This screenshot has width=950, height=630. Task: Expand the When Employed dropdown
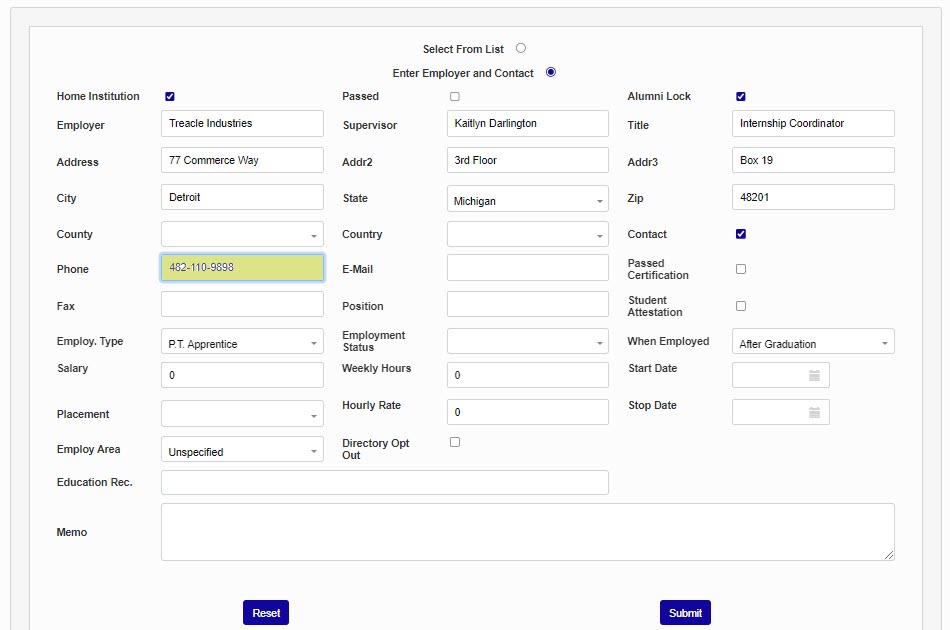coord(813,343)
